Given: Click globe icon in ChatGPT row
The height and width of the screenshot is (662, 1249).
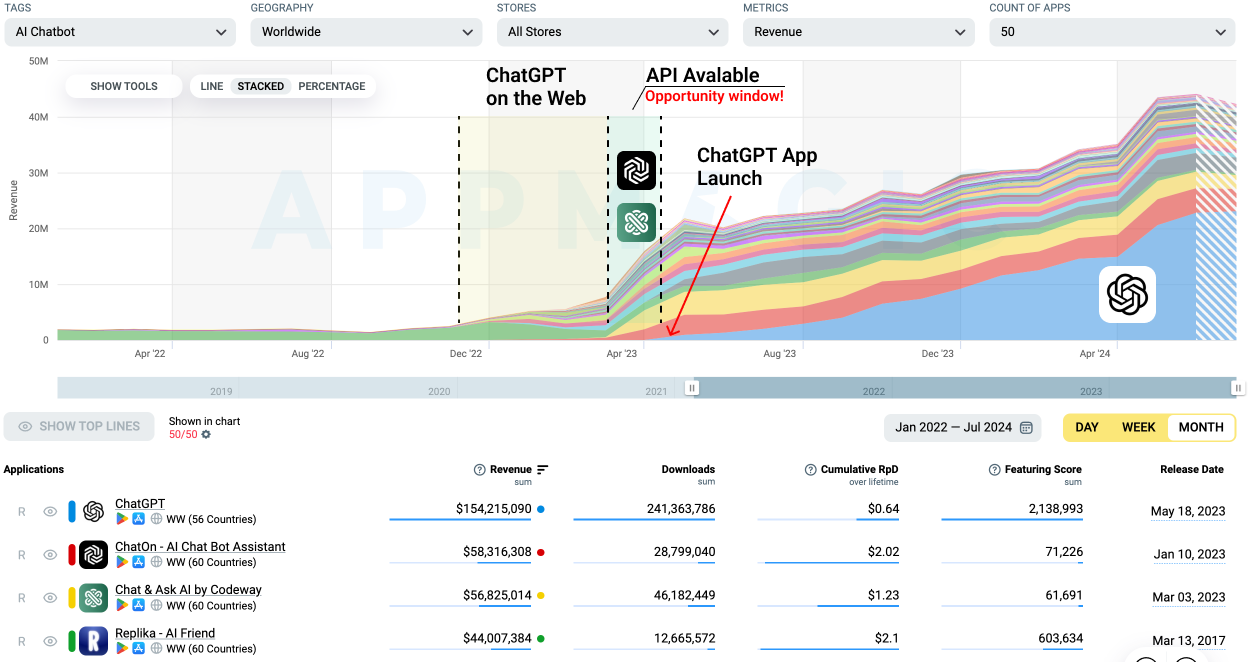Looking at the screenshot, I should [156, 519].
